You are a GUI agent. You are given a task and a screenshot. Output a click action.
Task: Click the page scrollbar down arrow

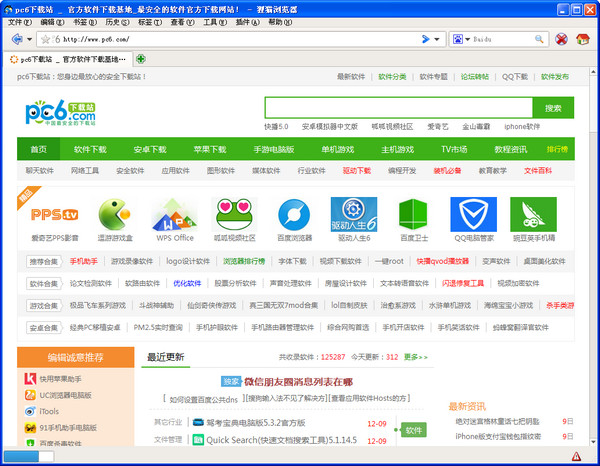[593, 442]
